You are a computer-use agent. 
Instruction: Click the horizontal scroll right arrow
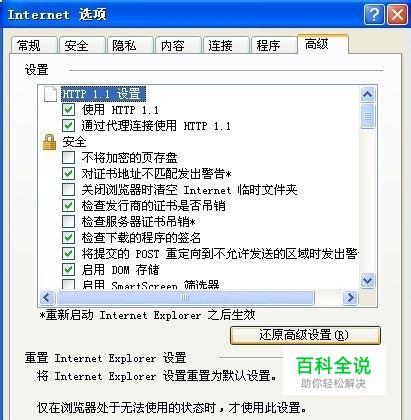click(x=350, y=297)
